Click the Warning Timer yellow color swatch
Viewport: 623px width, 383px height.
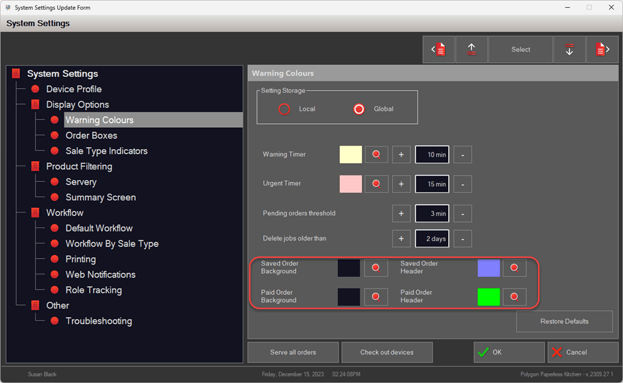click(351, 155)
